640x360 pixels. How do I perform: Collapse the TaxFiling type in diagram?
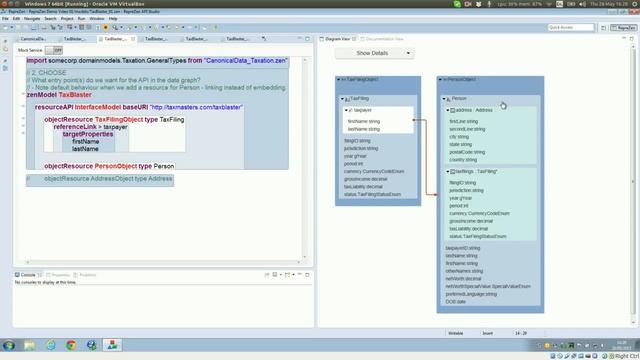pyautogui.click(x=342, y=98)
